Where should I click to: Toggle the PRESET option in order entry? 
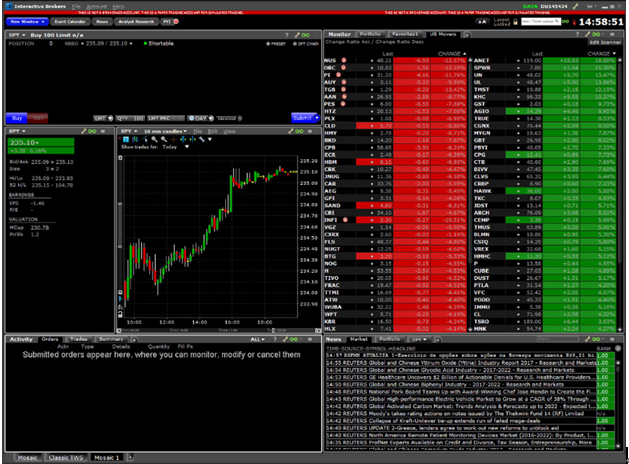click(x=276, y=44)
